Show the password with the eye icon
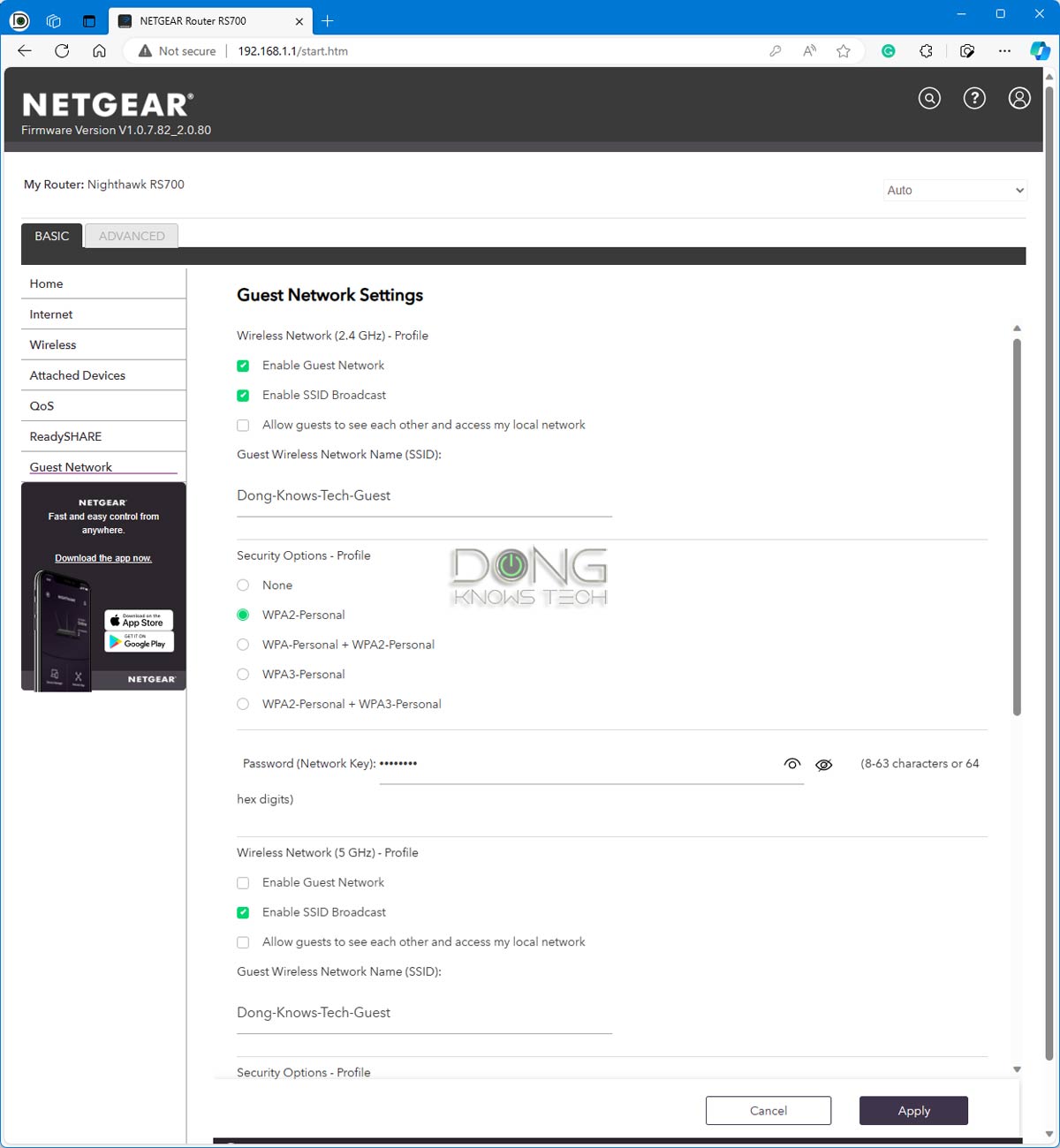Screen dimensions: 1060x1148 [792, 764]
